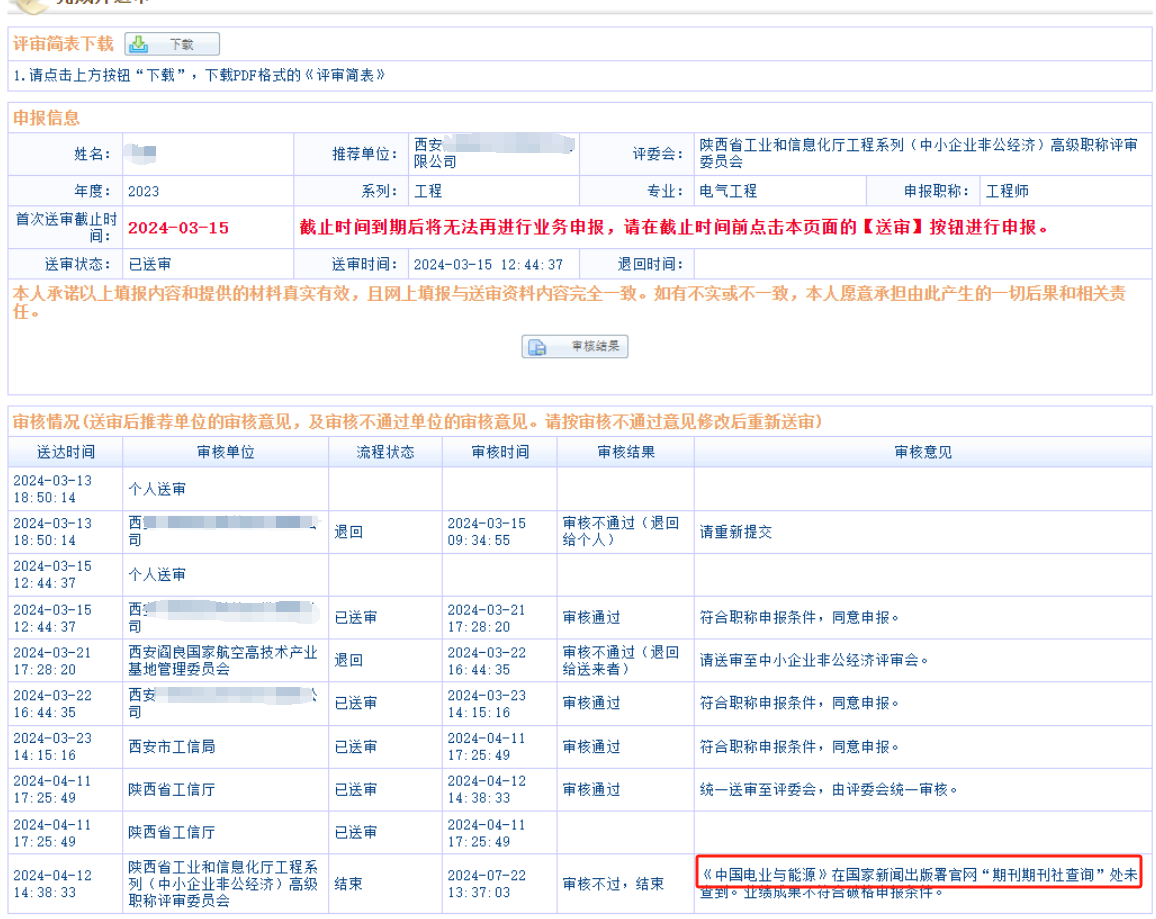1156x919 pixels.
Task: Select the 评审简表下载 section title
Action: click(x=63, y=45)
